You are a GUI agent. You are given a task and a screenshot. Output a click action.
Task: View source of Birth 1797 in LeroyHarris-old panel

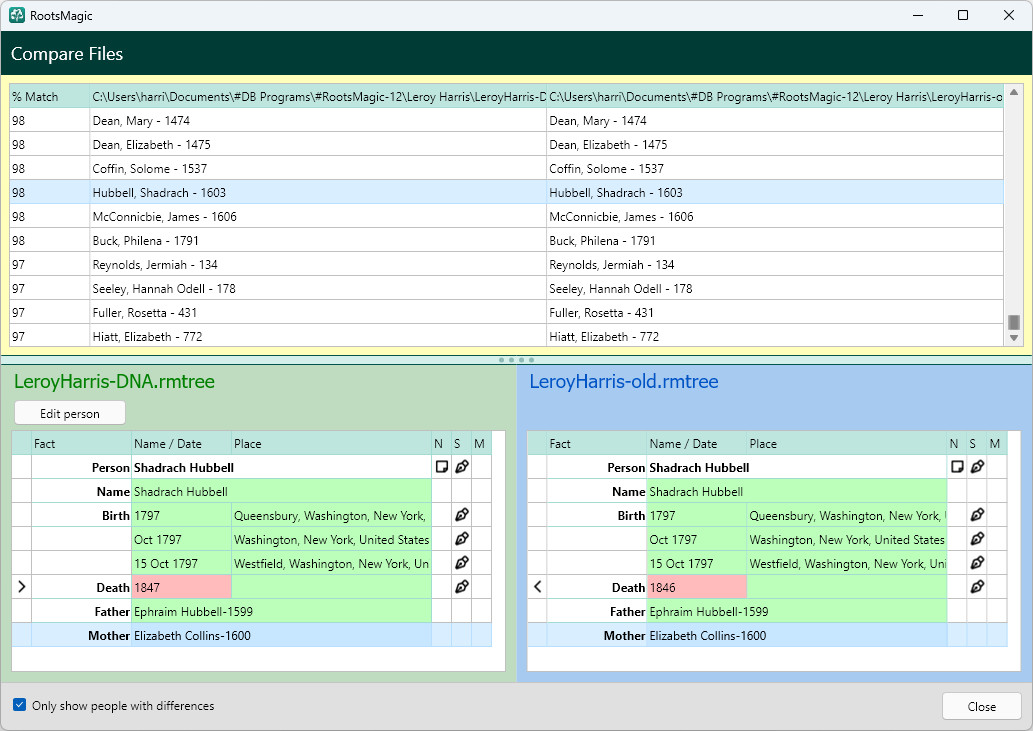[x=977, y=515]
